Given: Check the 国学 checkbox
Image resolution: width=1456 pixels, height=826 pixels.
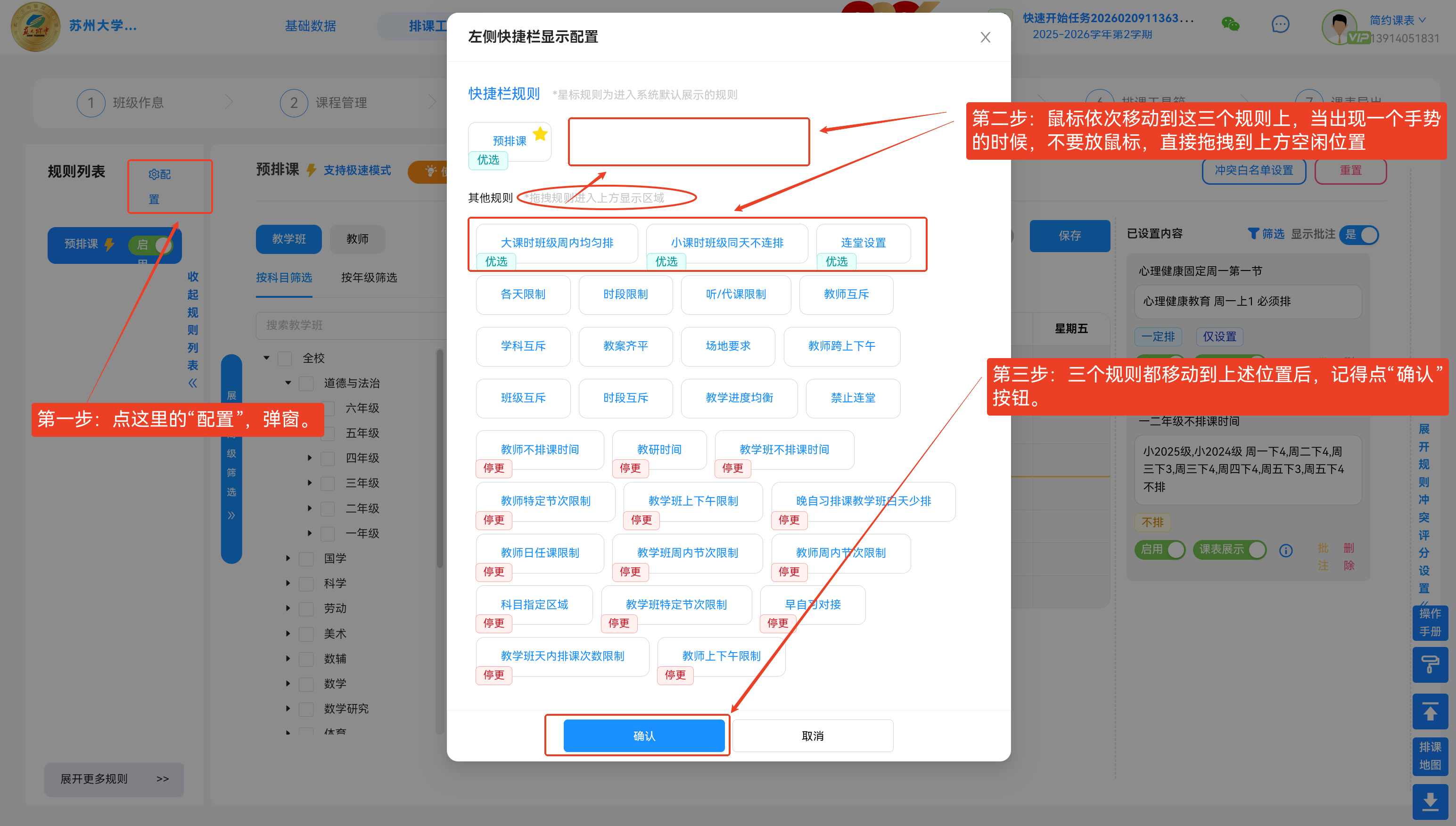Looking at the screenshot, I should click(x=306, y=559).
